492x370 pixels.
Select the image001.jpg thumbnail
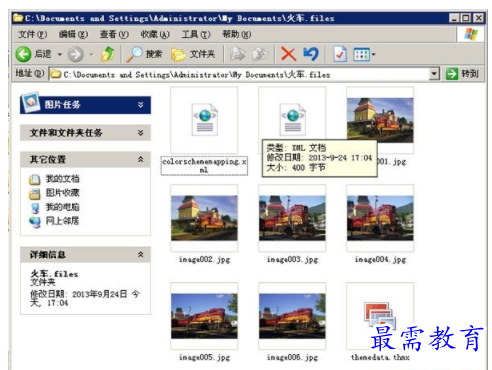point(380,119)
